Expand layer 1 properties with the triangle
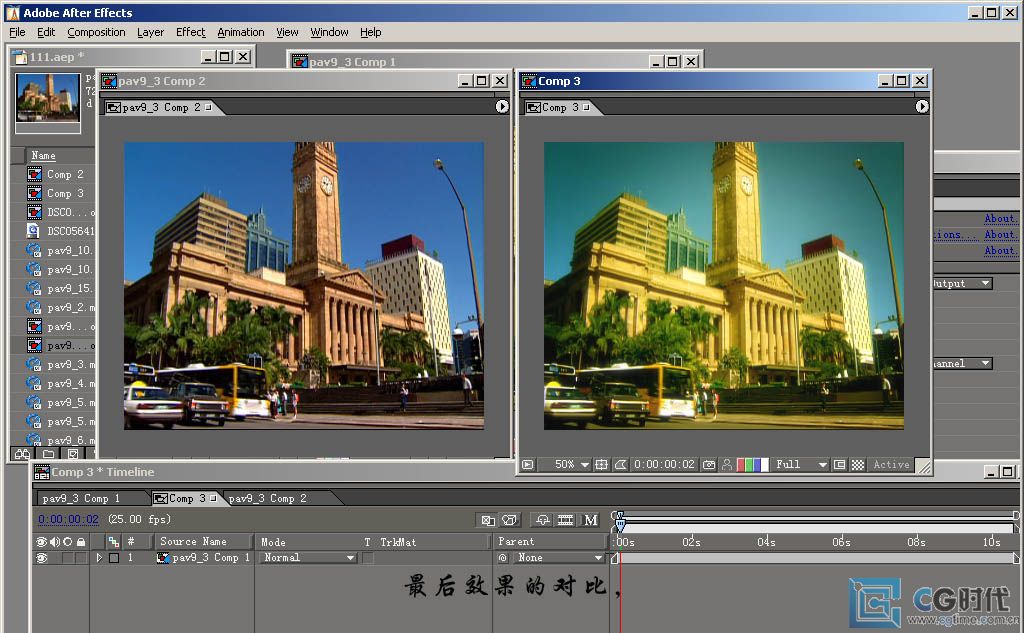This screenshot has width=1024, height=633. tap(99, 558)
